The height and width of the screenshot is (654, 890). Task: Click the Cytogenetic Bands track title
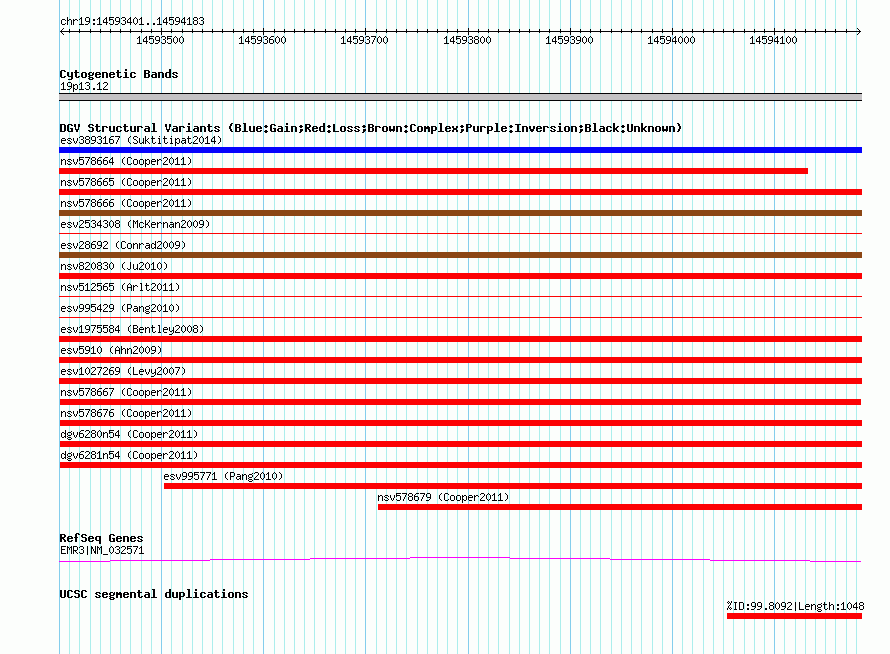click(x=119, y=74)
